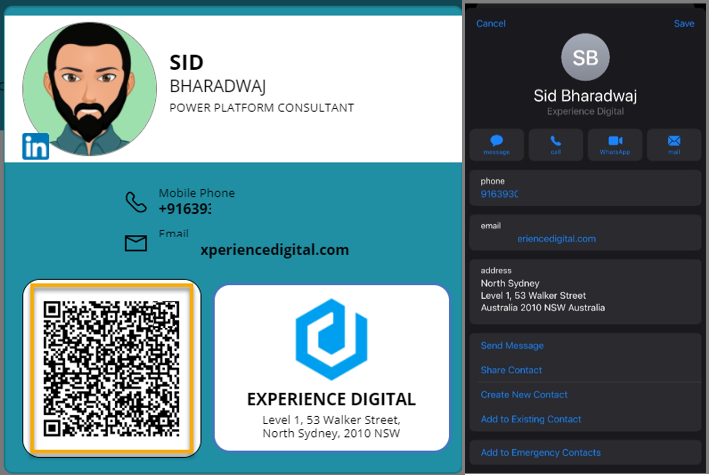This screenshot has width=709, height=475.
Task: Click the Mobile Phone label on card
Action: pos(197,193)
